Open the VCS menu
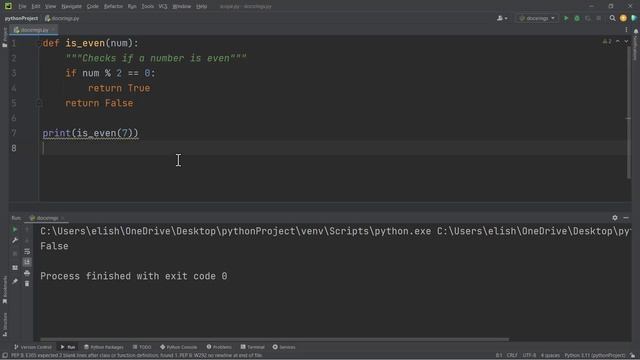 click(x=163, y=7)
